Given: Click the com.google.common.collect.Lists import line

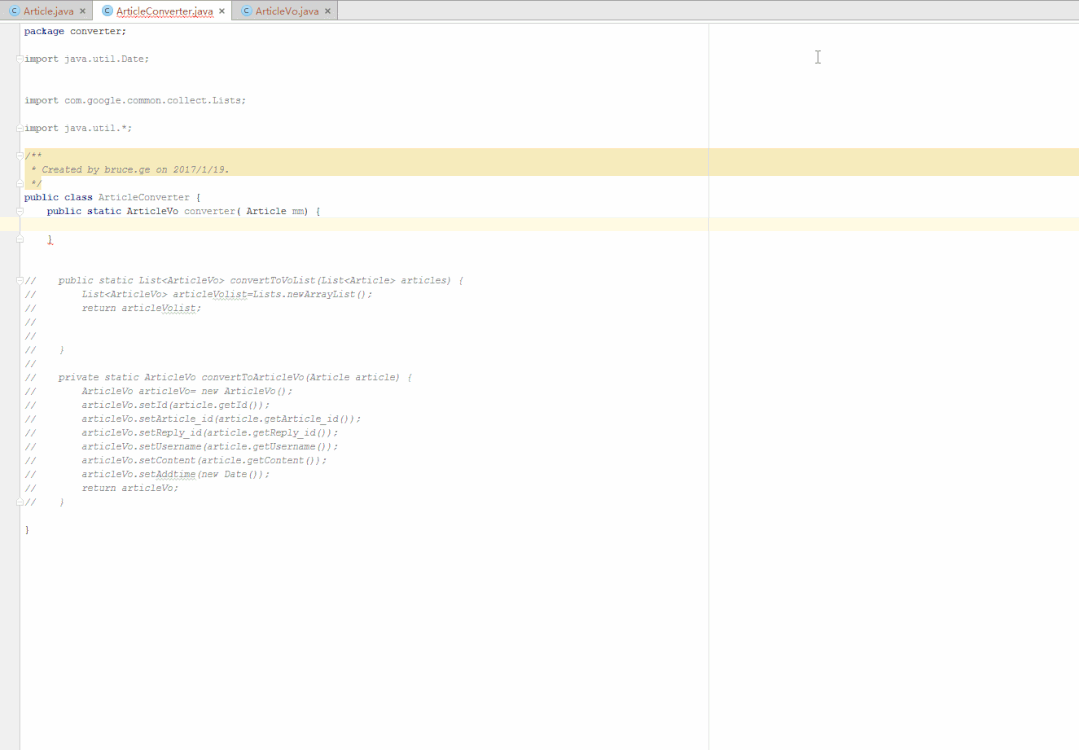Looking at the screenshot, I should (x=135, y=100).
